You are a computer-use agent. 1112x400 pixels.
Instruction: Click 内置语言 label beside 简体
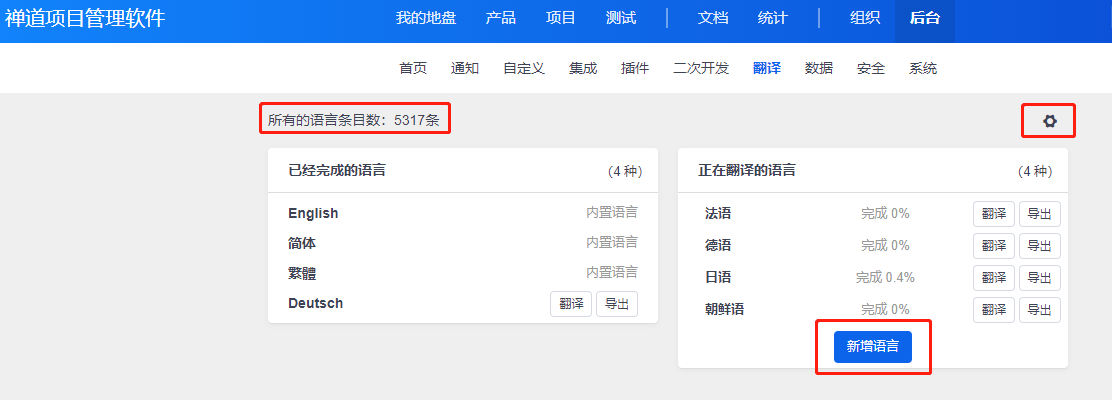pyautogui.click(x=611, y=243)
